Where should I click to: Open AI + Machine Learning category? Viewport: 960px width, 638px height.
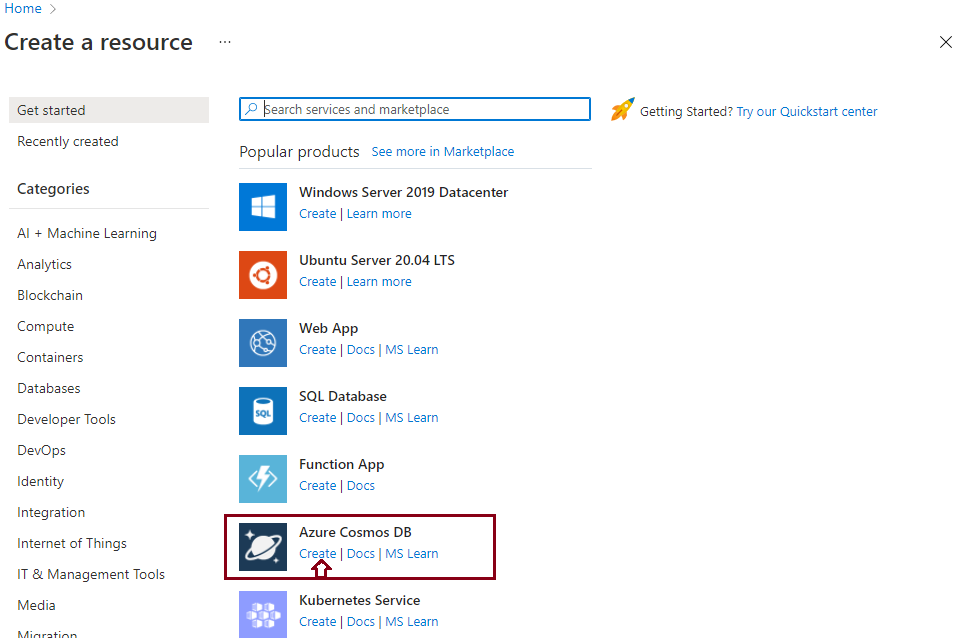(87, 233)
